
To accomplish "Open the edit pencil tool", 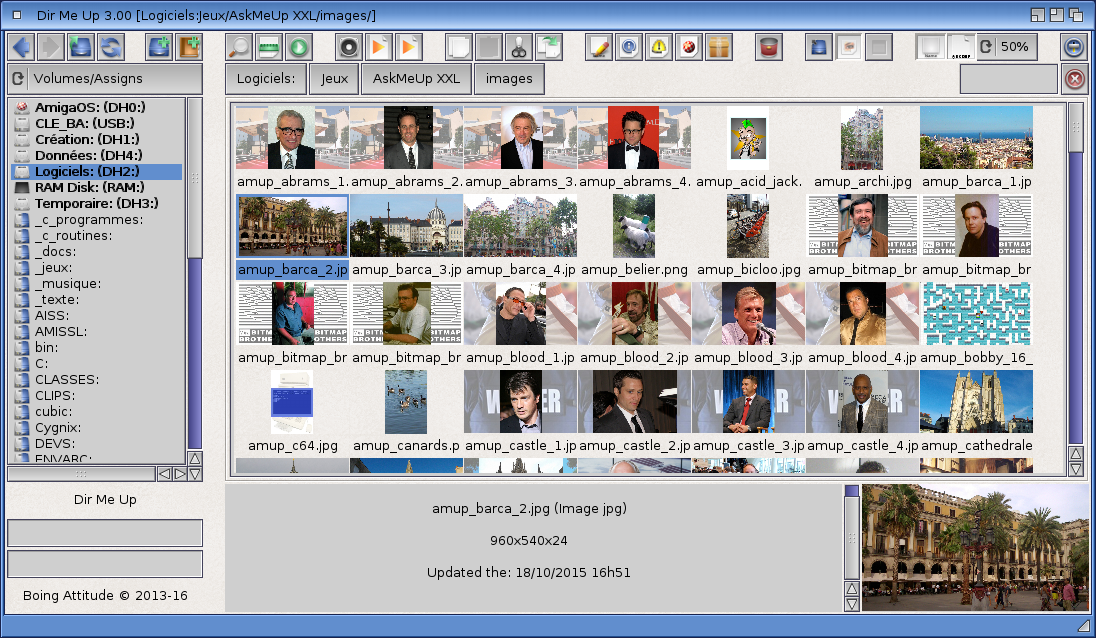I will [x=598, y=46].
